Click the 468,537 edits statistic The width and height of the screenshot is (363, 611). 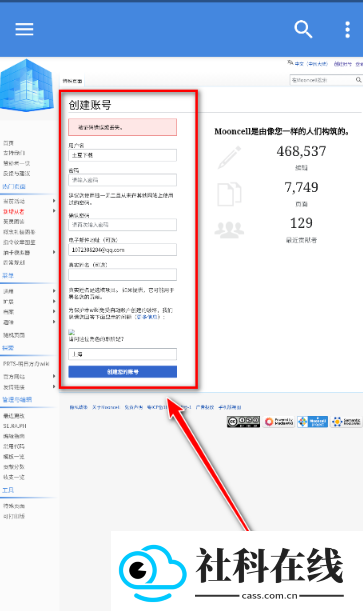(x=301, y=151)
